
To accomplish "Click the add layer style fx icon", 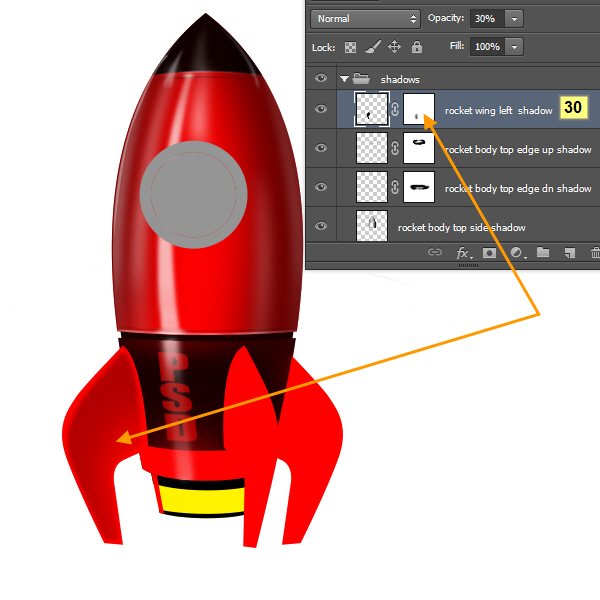I will coord(463,253).
